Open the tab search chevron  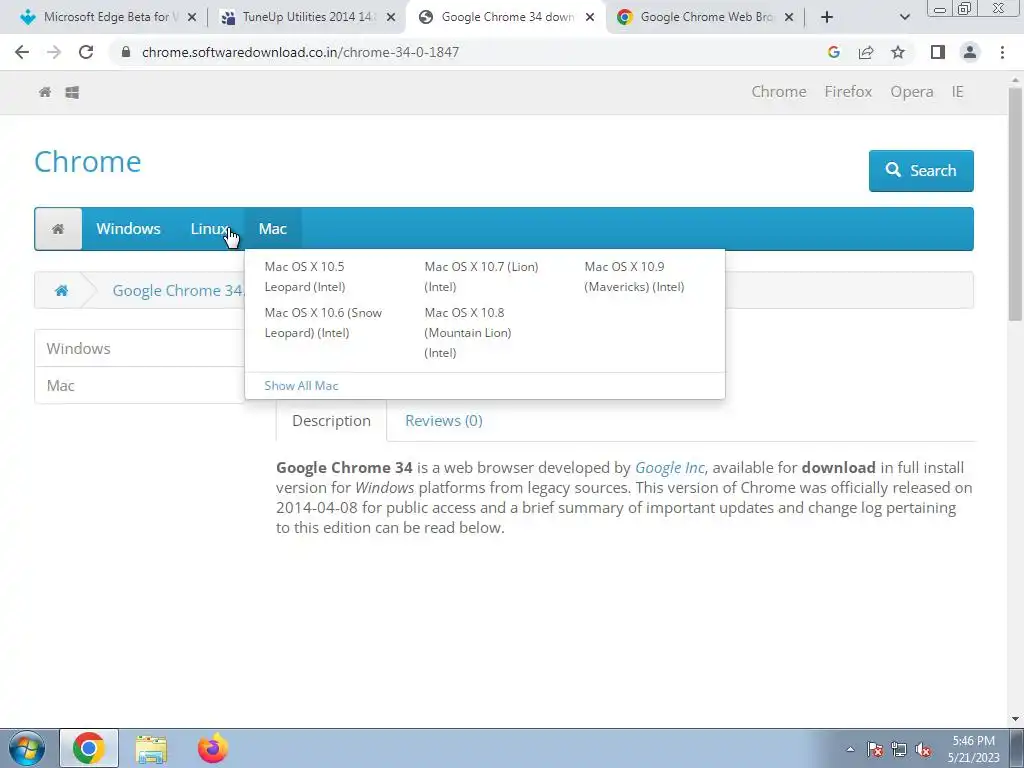(x=904, y=17)
